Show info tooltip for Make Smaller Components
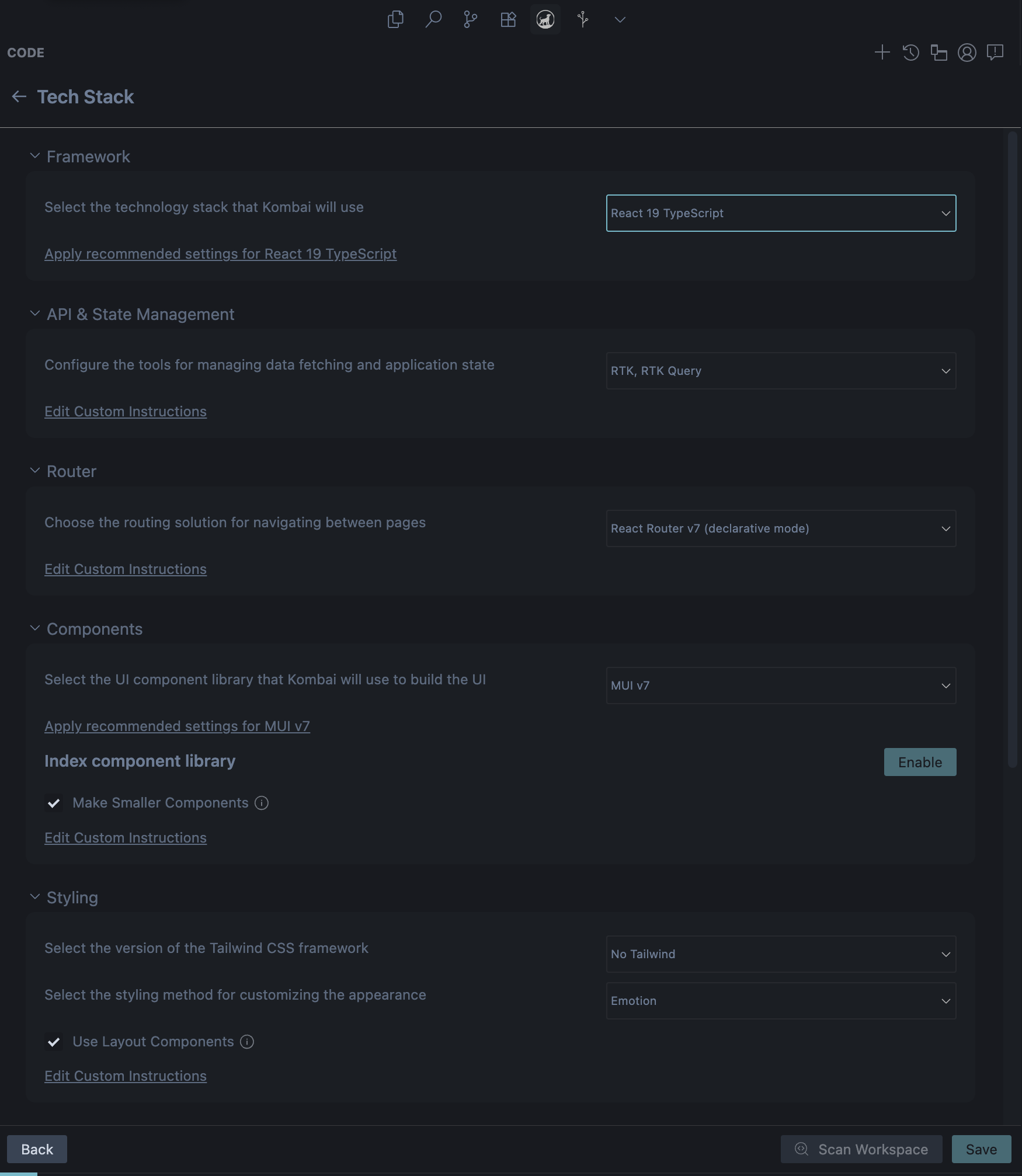The width and height of the screenshot is (1022, 1176). tap(262, 803)
